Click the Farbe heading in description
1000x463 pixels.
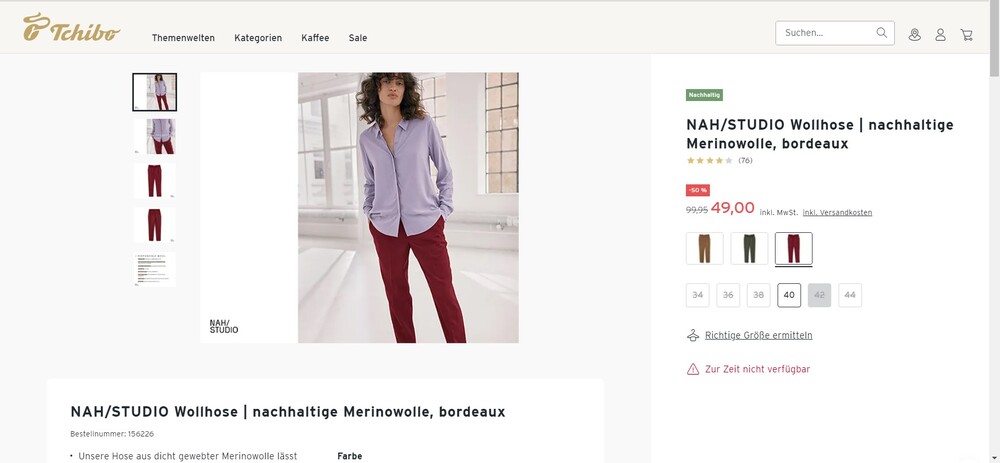click(349, 456)
